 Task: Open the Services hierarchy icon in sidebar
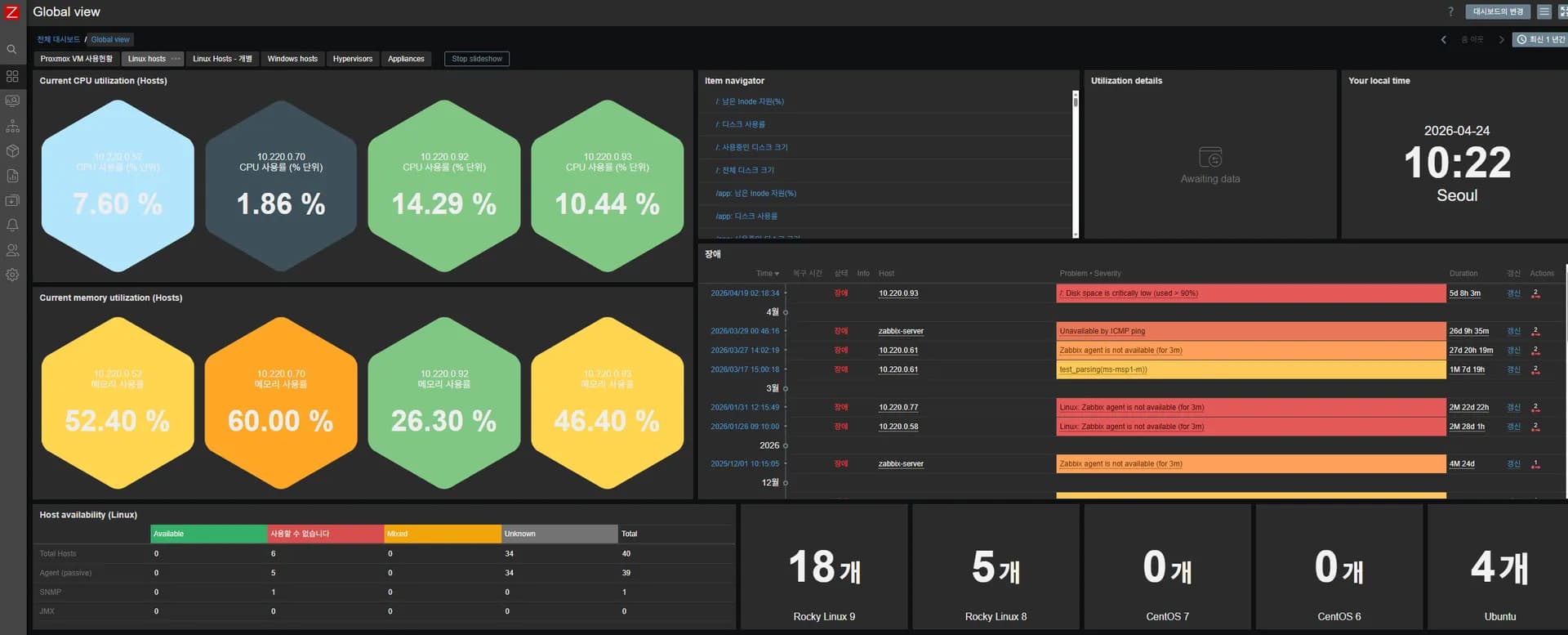[x=12, y=127]
